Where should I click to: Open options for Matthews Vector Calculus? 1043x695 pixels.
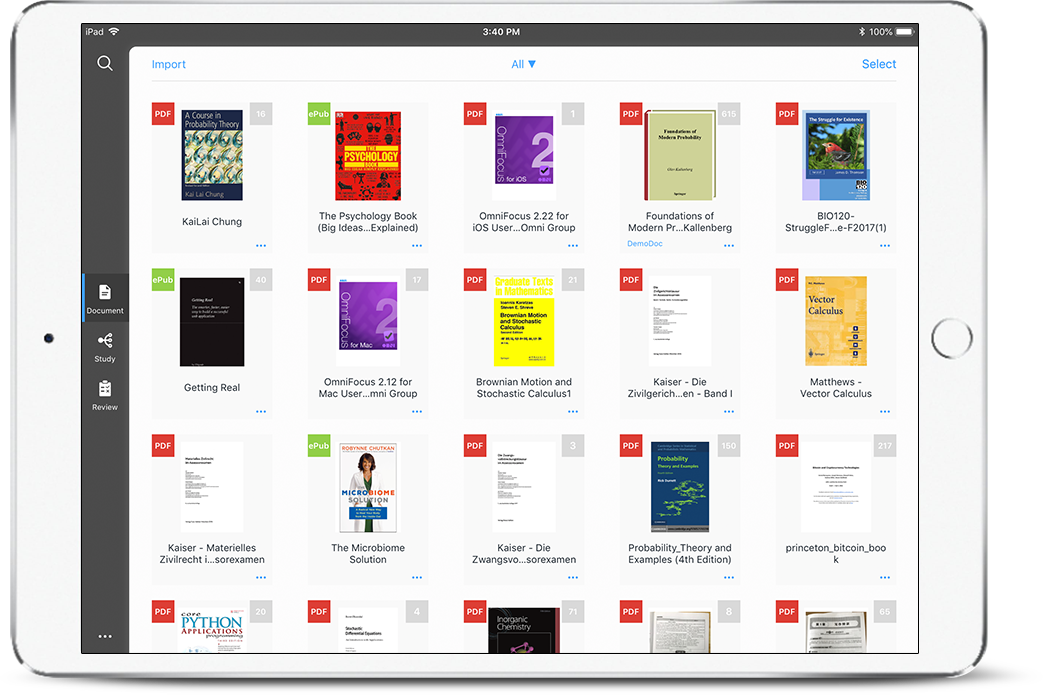click(885, 411)
